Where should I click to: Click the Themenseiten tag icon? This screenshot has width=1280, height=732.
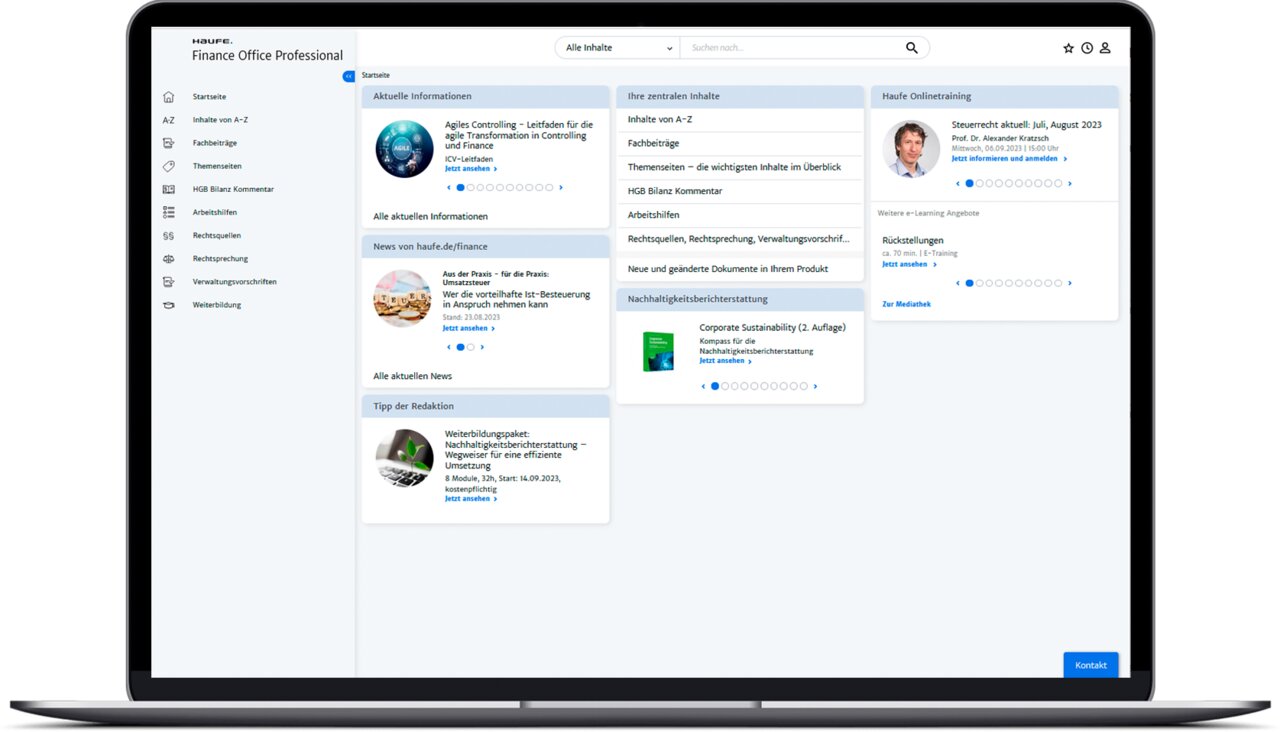pyautogui.click(x=168, y=166)
